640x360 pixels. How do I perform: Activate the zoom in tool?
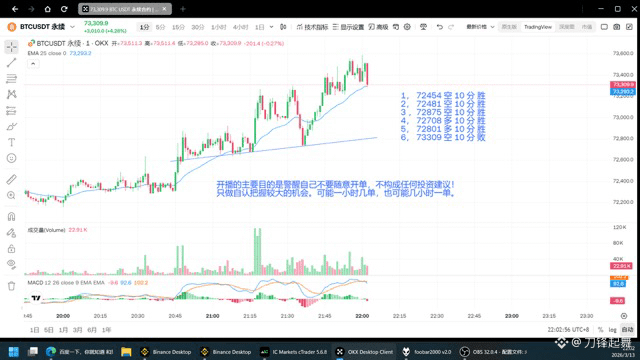(11, 195)
